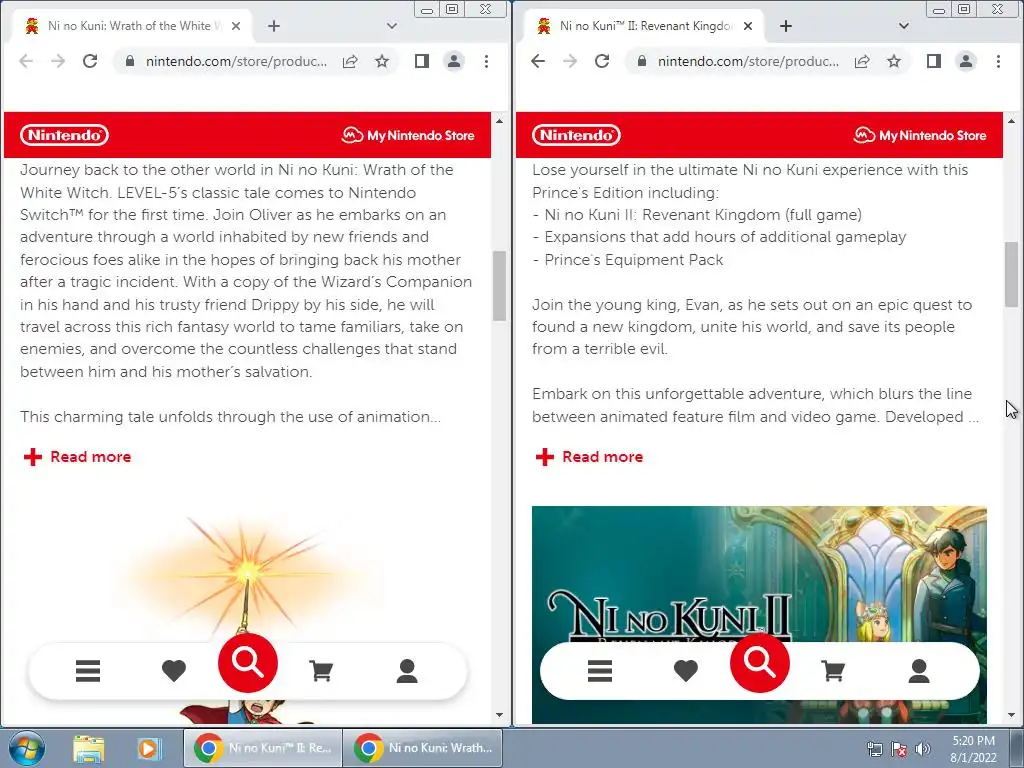The image size is (1024, 768).
Task: Open account profile icon in left window
Action: [x=407, y=671]
